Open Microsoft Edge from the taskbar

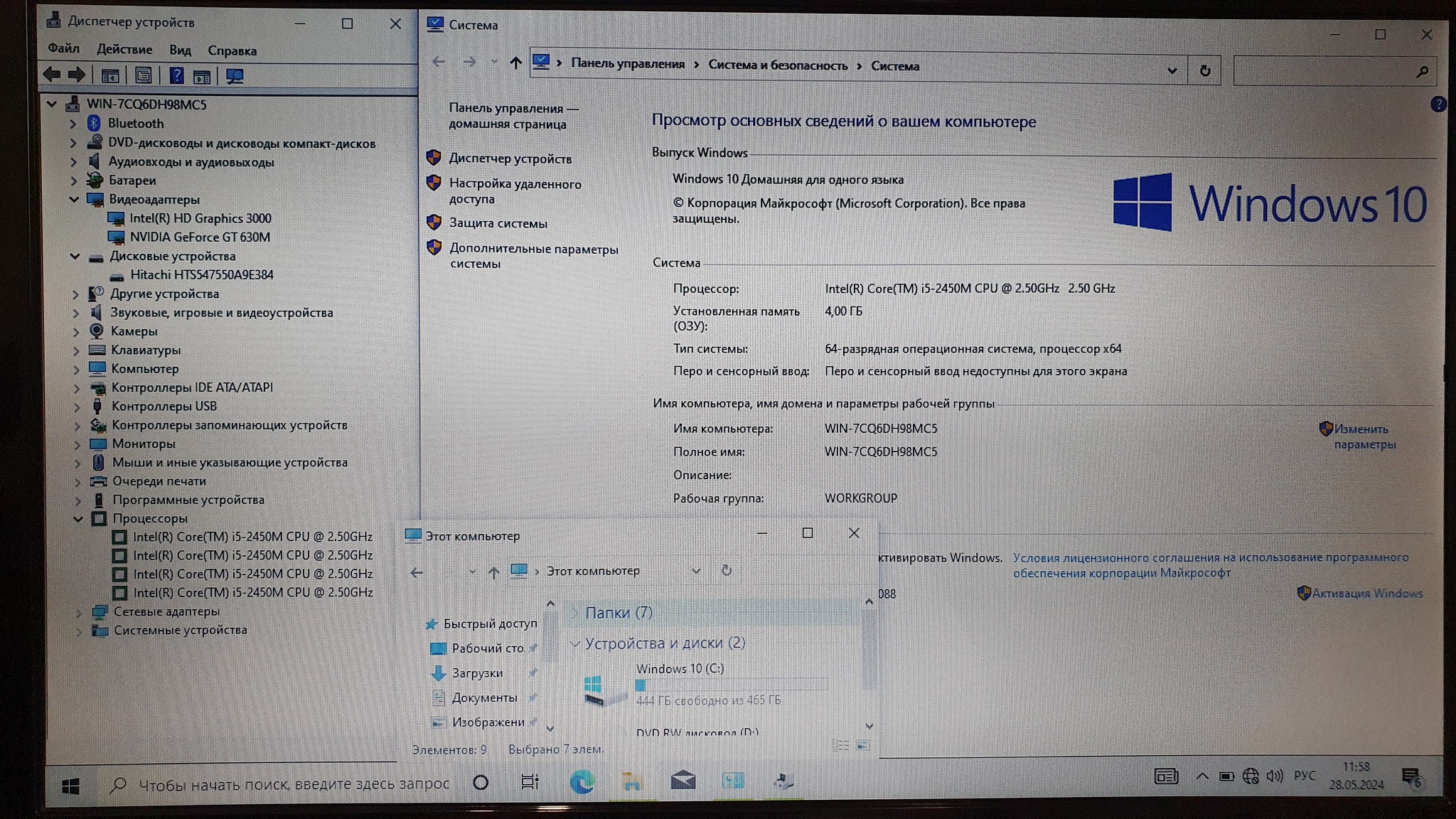(582, 782)
